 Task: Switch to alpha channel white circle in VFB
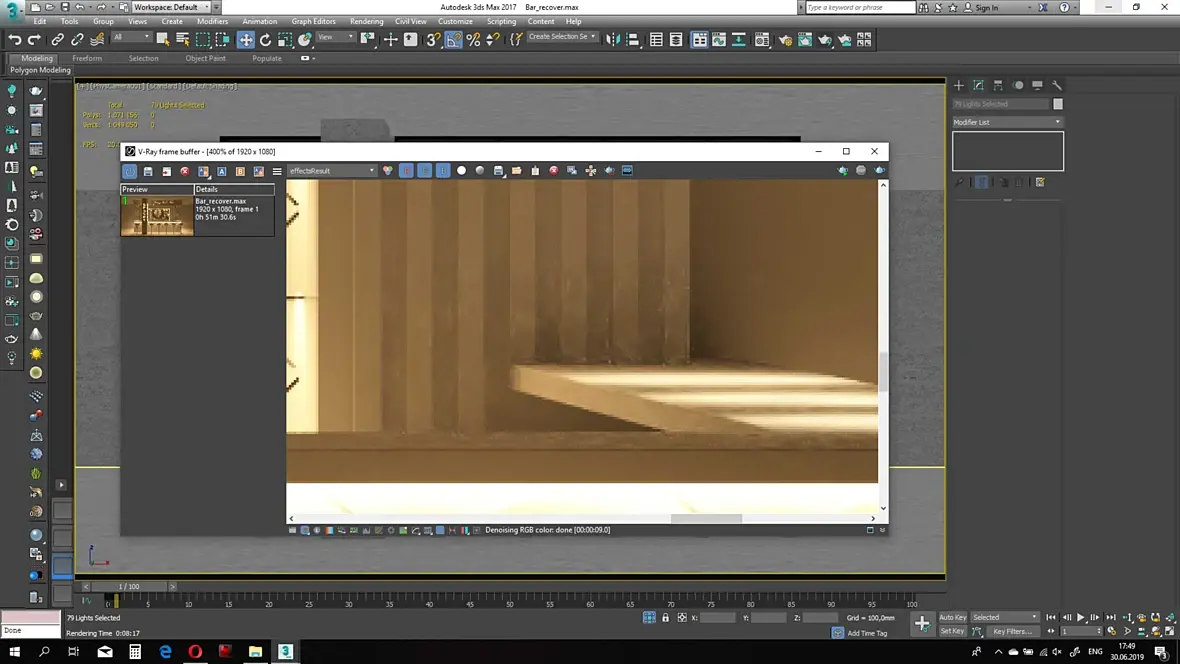[x=461, y=171]
